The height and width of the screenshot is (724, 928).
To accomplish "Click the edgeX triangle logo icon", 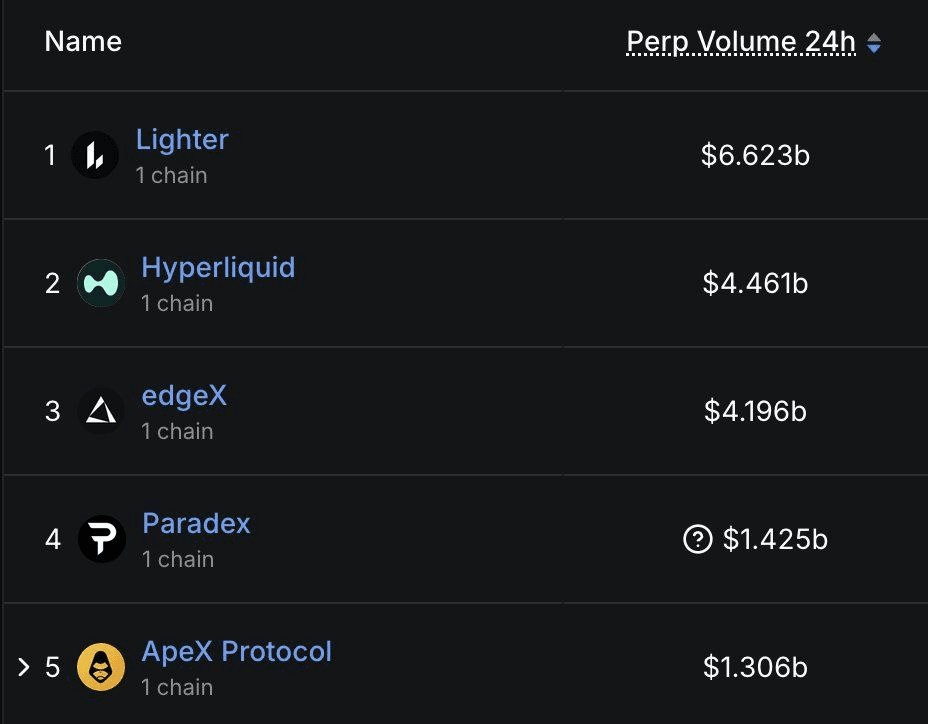I will coord(100,411).
